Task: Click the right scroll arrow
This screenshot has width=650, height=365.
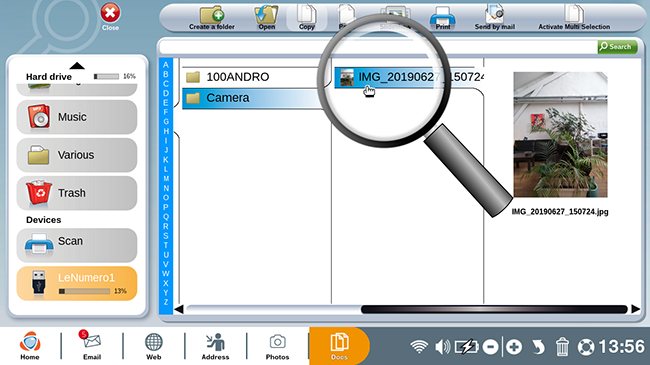Action: [635, 309]
